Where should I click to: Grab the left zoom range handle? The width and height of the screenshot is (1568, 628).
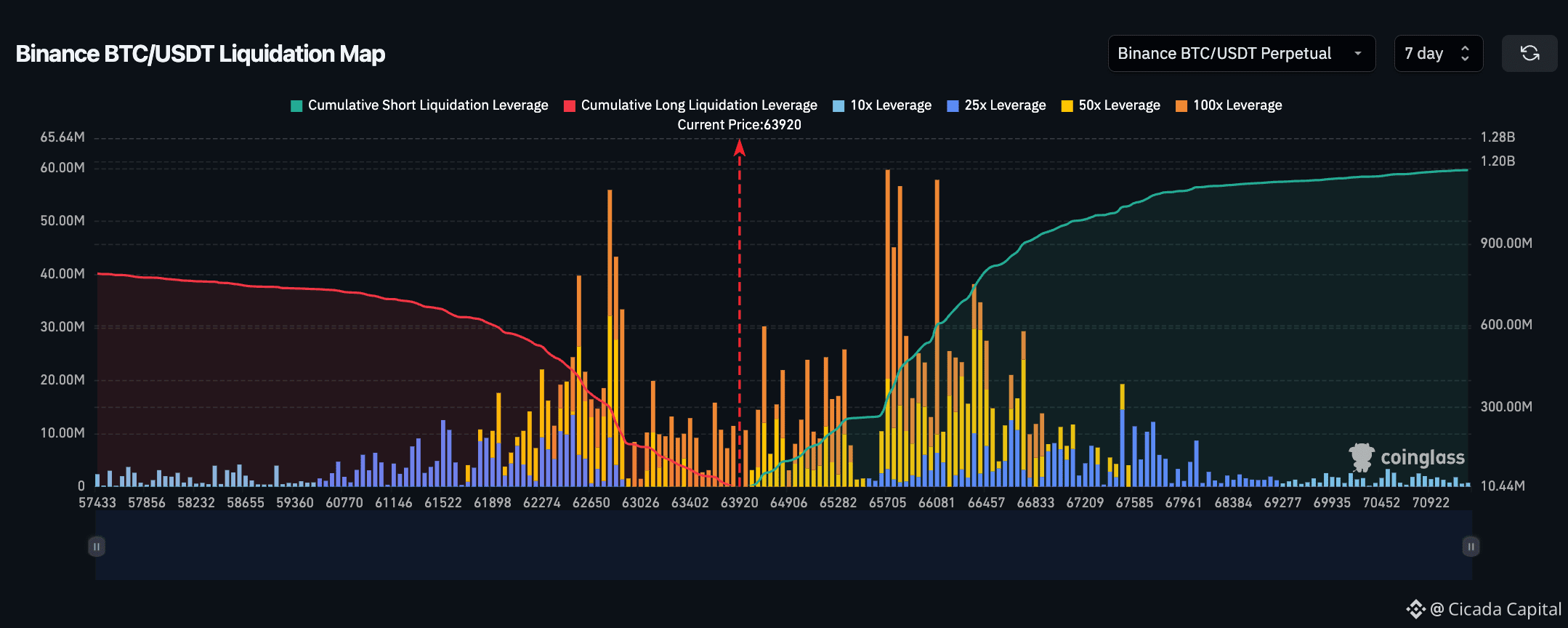97,546
